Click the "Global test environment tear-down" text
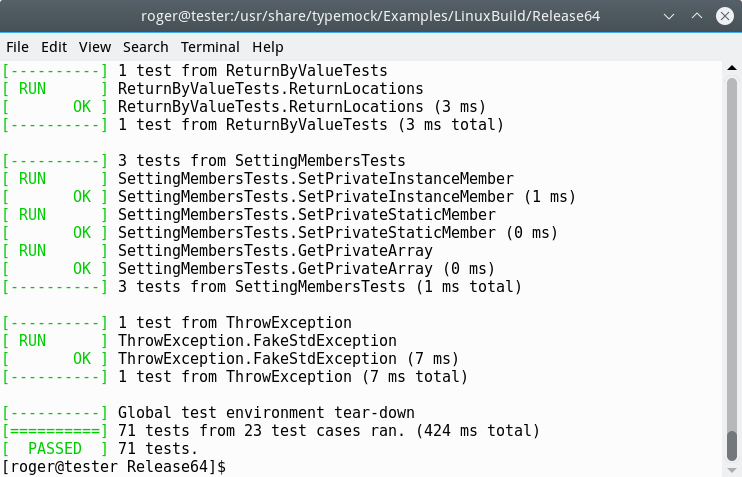The image size is (742, 477). [x=266, y=413]
